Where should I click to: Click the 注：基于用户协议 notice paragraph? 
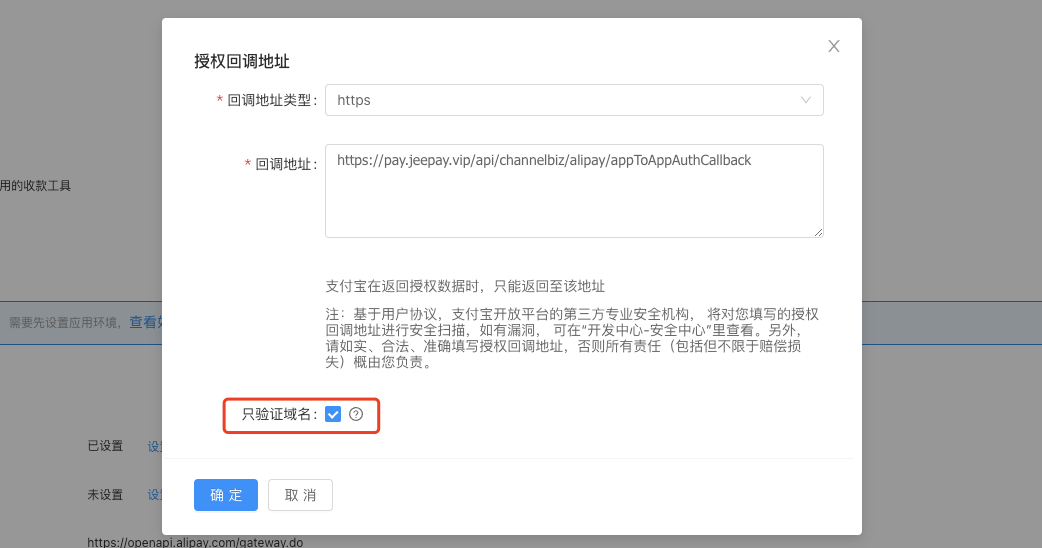coord(573,338)
